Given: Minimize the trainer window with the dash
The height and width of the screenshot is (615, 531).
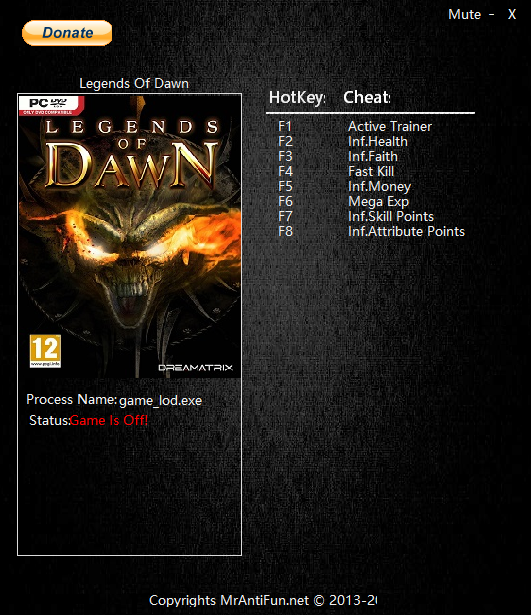Looking at the screenshot, I should [x=491, y=15].
